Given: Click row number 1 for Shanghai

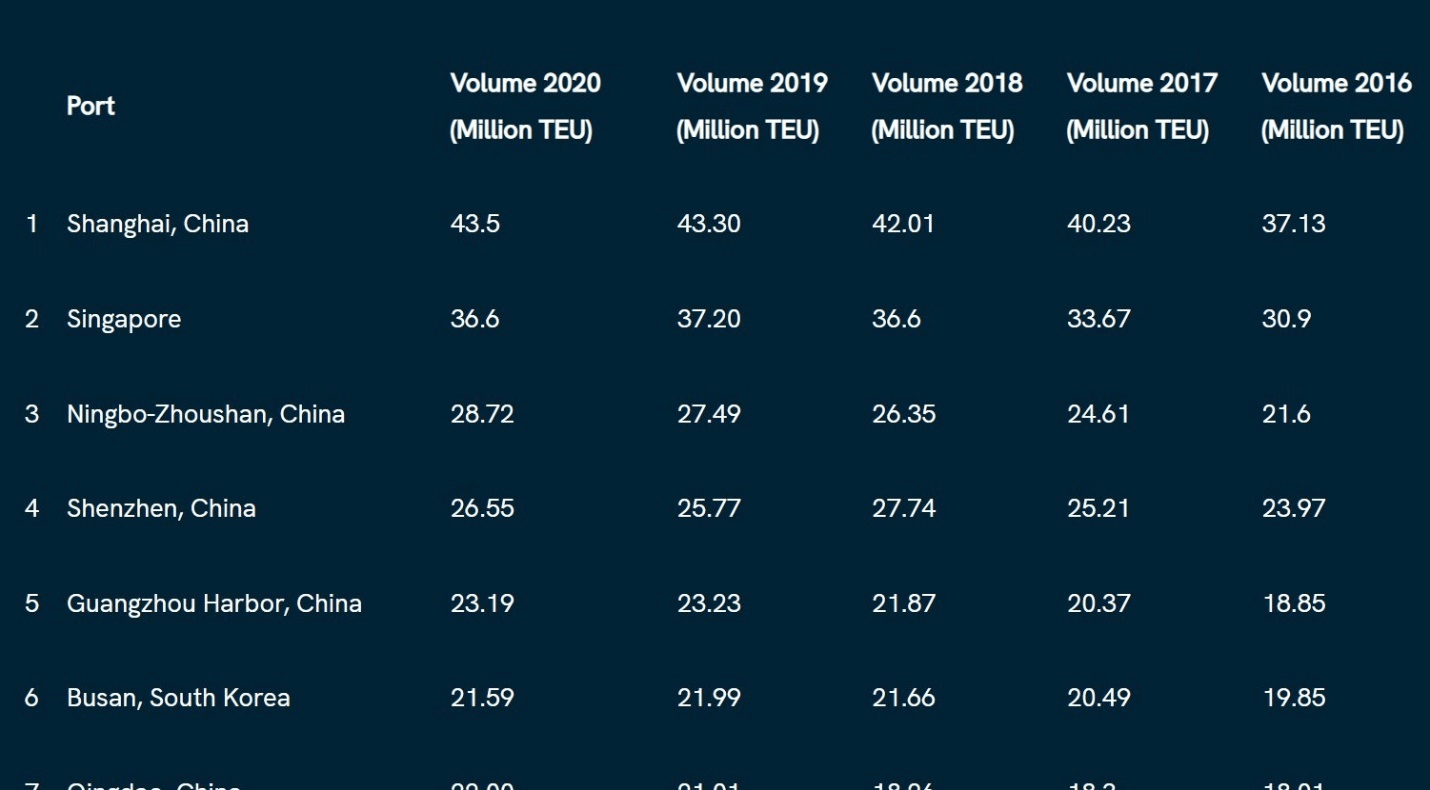Looking at the screenshot, I should (x=31, y=223).
